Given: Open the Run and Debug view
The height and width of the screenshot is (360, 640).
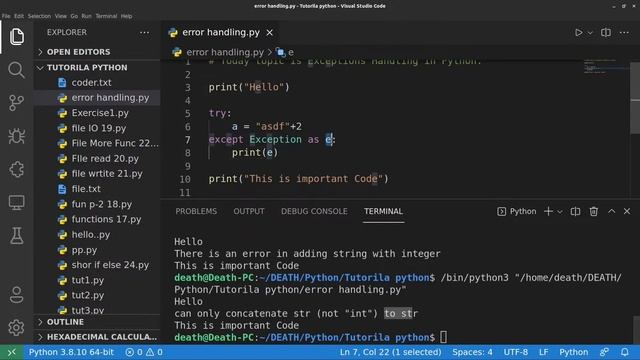Looking at the screenshot, I should click(x=16, y=136).
